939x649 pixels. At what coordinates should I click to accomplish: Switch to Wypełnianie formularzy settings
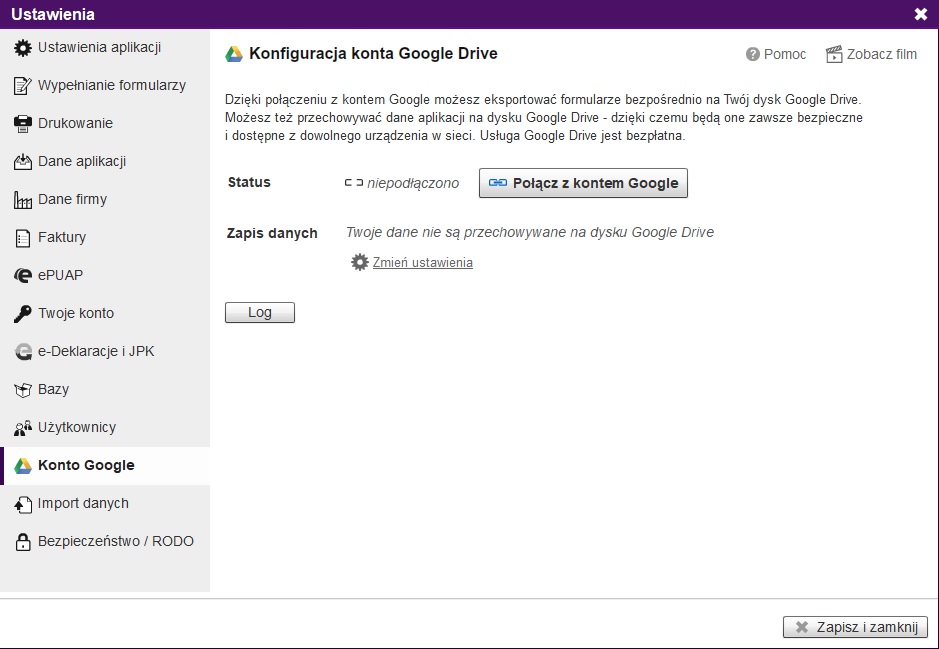(x=112, y=85)
